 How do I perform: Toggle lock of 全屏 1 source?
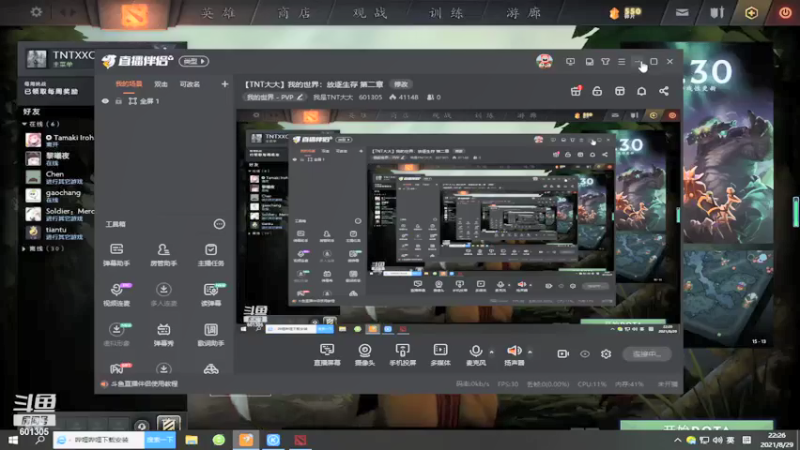click(118, 101)
